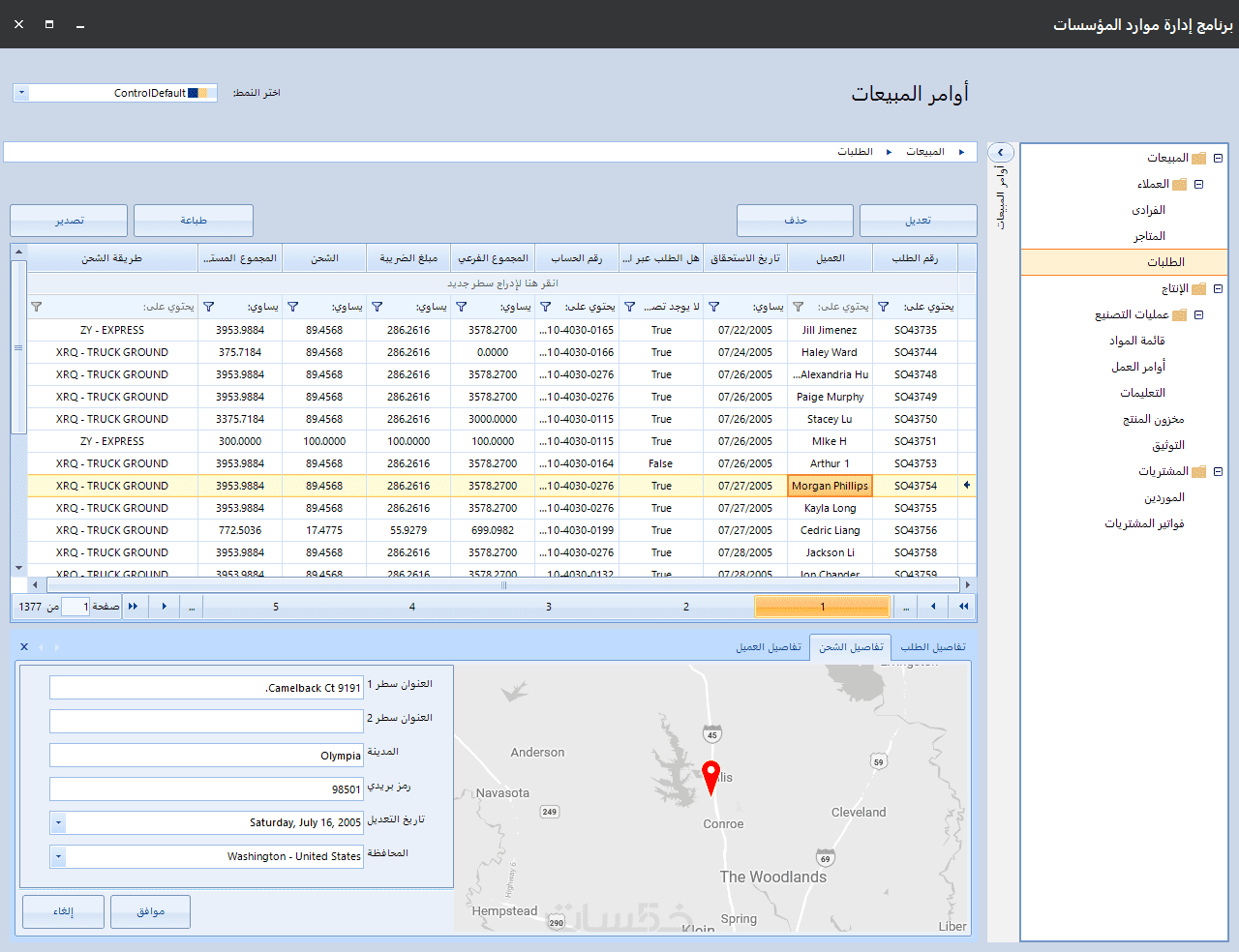Select أوامر العمل in the navigation tree
The width and height of the screenshot is (1239, 952).
click(x=1138, y=367)
